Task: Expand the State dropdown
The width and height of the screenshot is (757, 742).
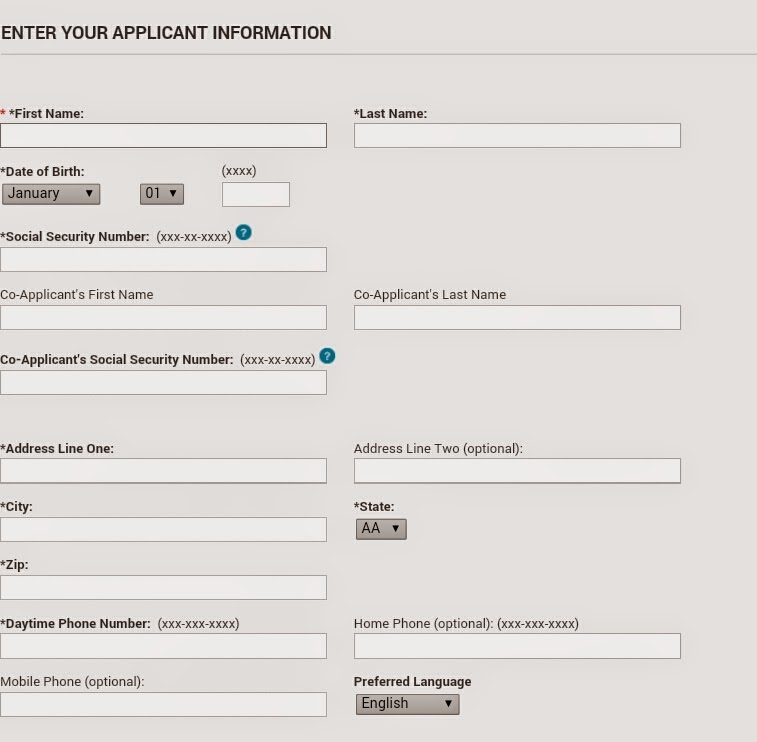Action: coord(381,529)
